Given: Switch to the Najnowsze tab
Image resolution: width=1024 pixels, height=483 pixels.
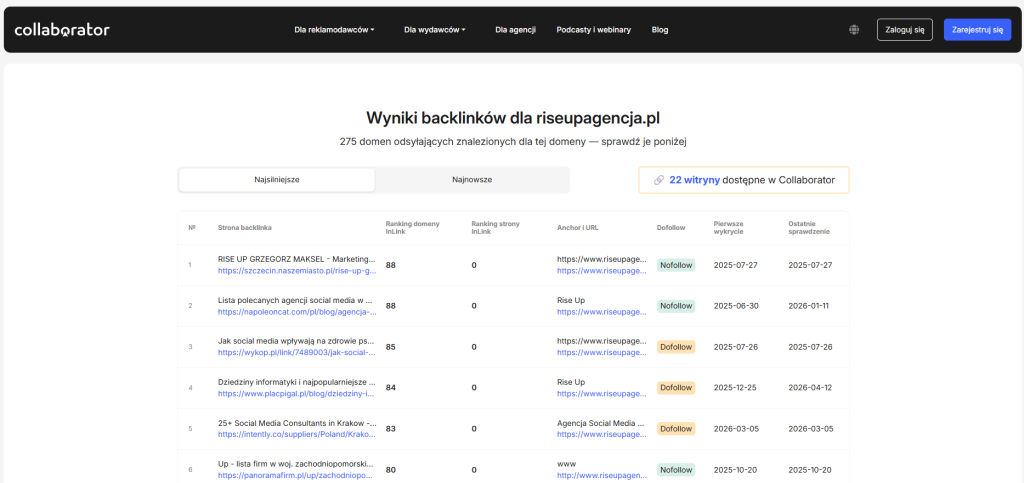Looking at the screenshot, I should coord(472,179).
